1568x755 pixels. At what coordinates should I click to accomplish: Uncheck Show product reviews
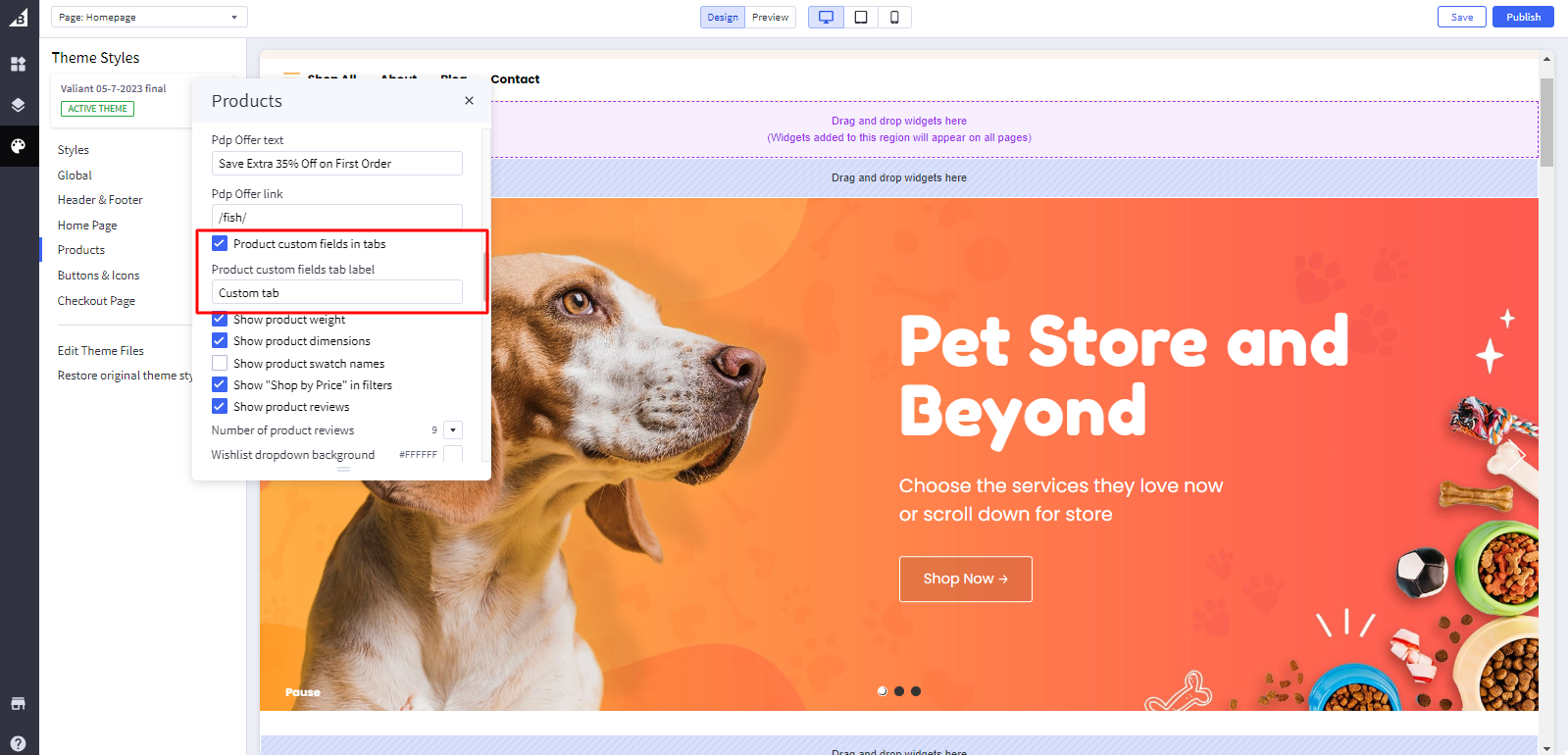point(220,406)
